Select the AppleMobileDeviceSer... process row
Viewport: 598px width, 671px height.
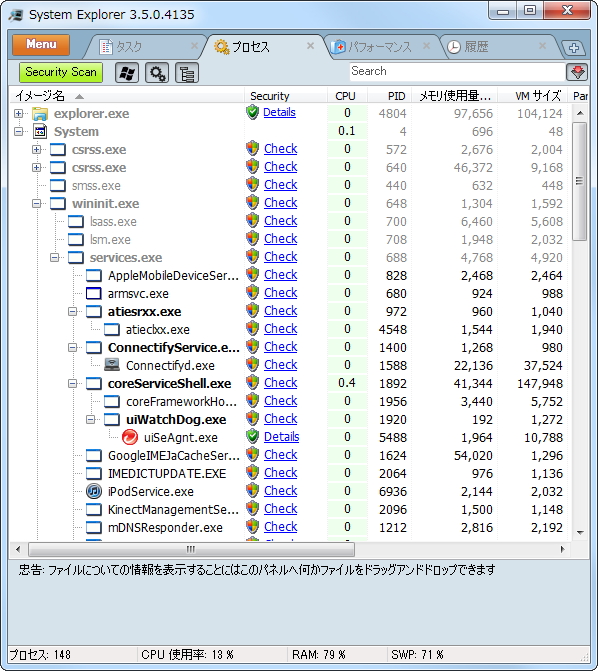(x=290, y=276)
